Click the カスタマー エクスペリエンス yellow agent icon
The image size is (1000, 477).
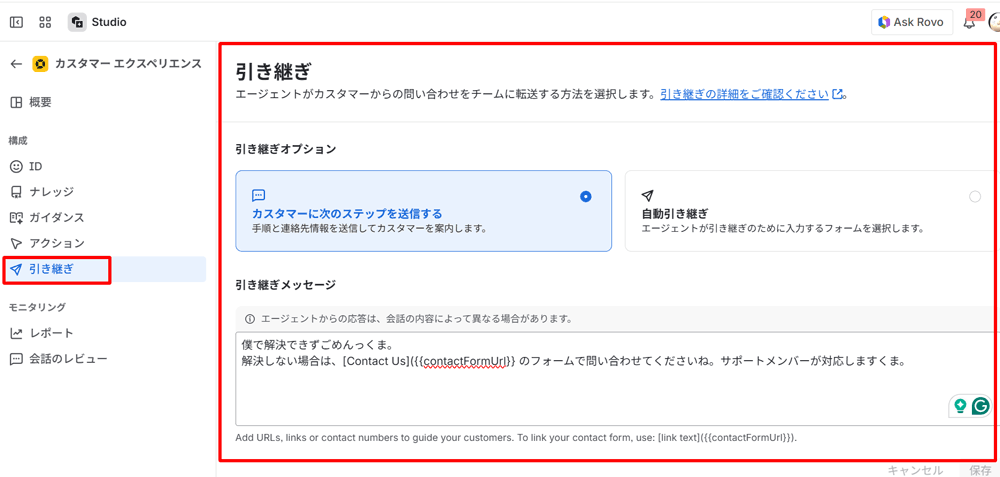click(x=40, y=64)
